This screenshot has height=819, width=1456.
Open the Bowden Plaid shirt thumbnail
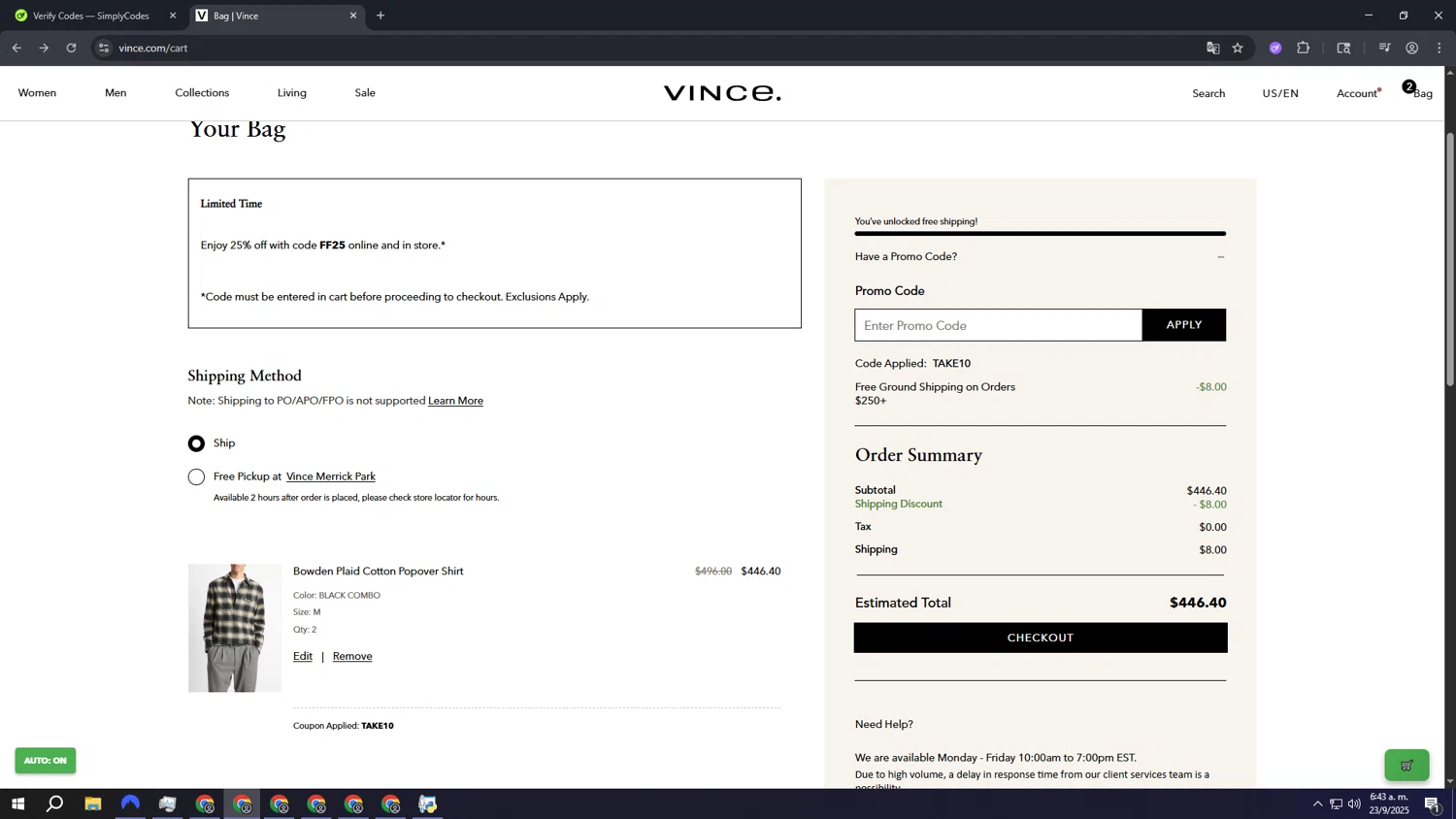[234, 628]
